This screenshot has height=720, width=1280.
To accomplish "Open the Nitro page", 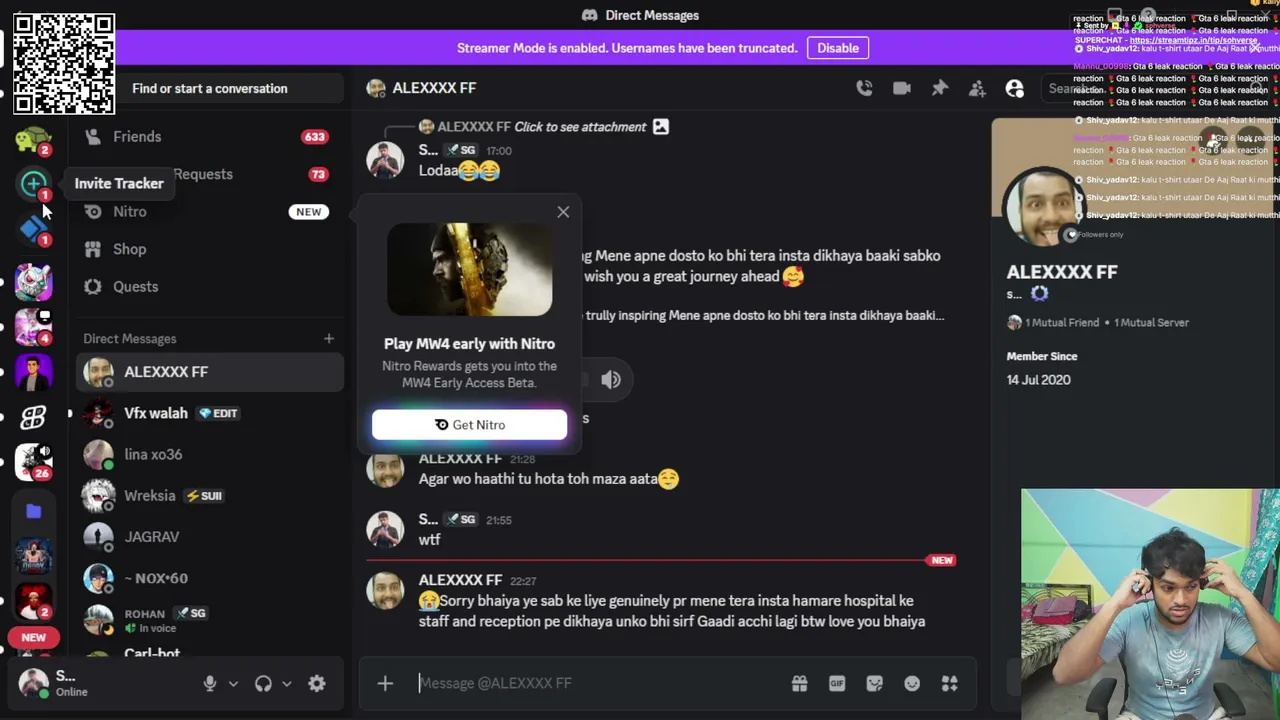I will (x=209, y=212).
